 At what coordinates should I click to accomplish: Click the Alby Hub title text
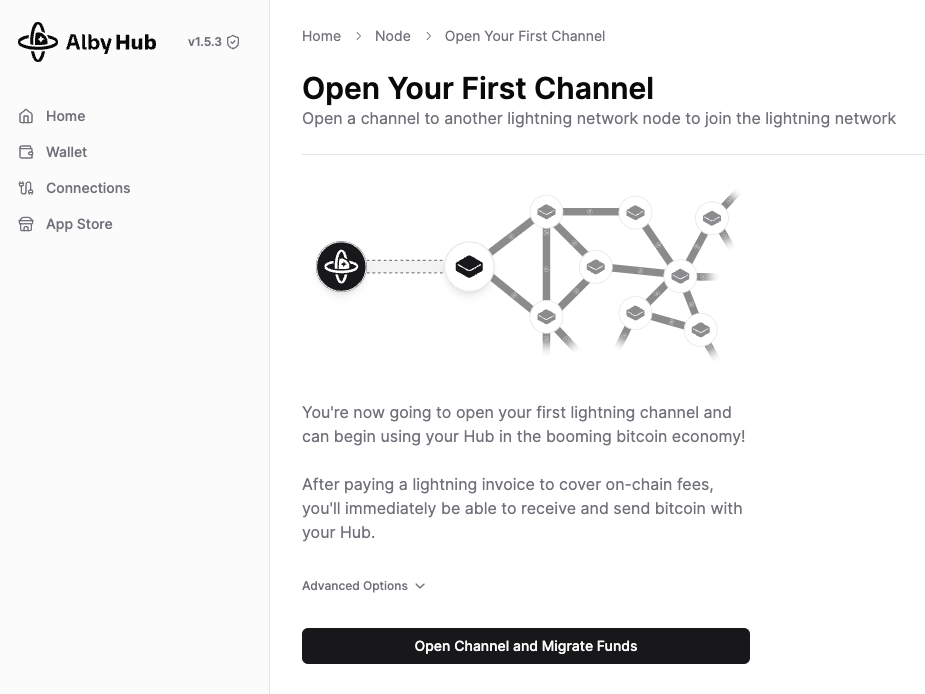click(x=111, y=42)
